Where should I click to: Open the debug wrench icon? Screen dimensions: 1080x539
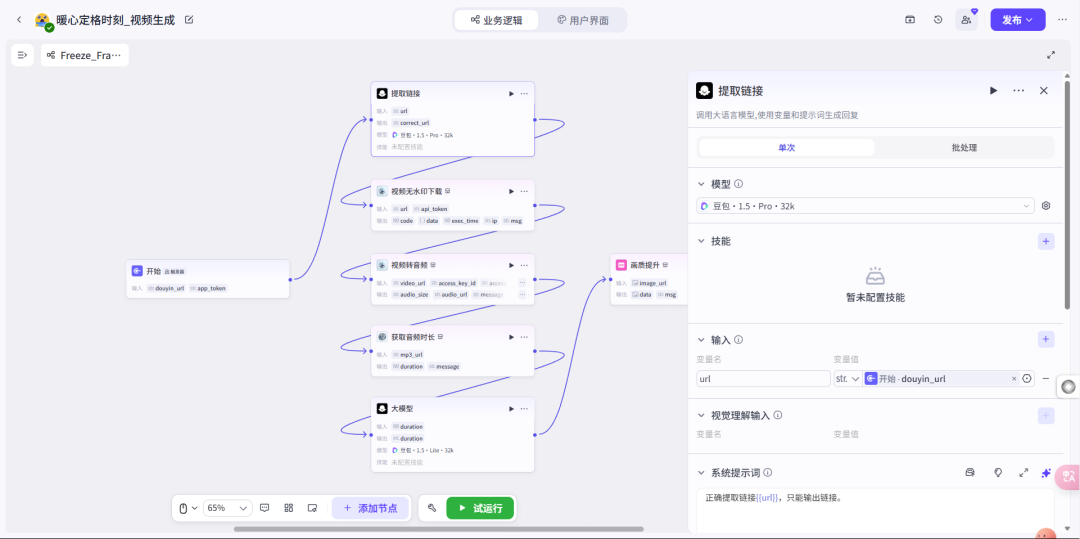[432, 508]
